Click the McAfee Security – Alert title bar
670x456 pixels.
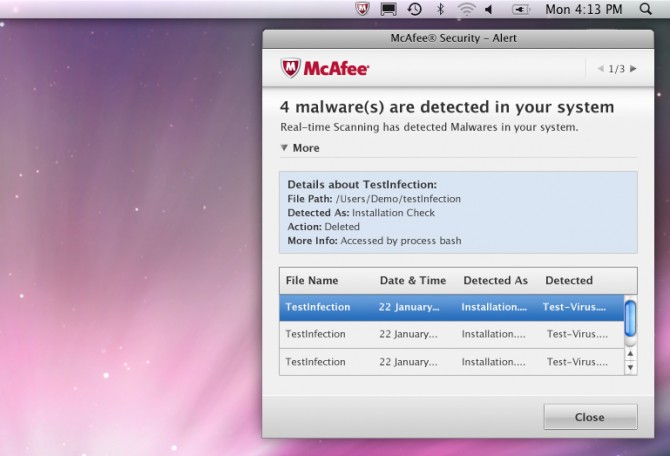(458, 38)
